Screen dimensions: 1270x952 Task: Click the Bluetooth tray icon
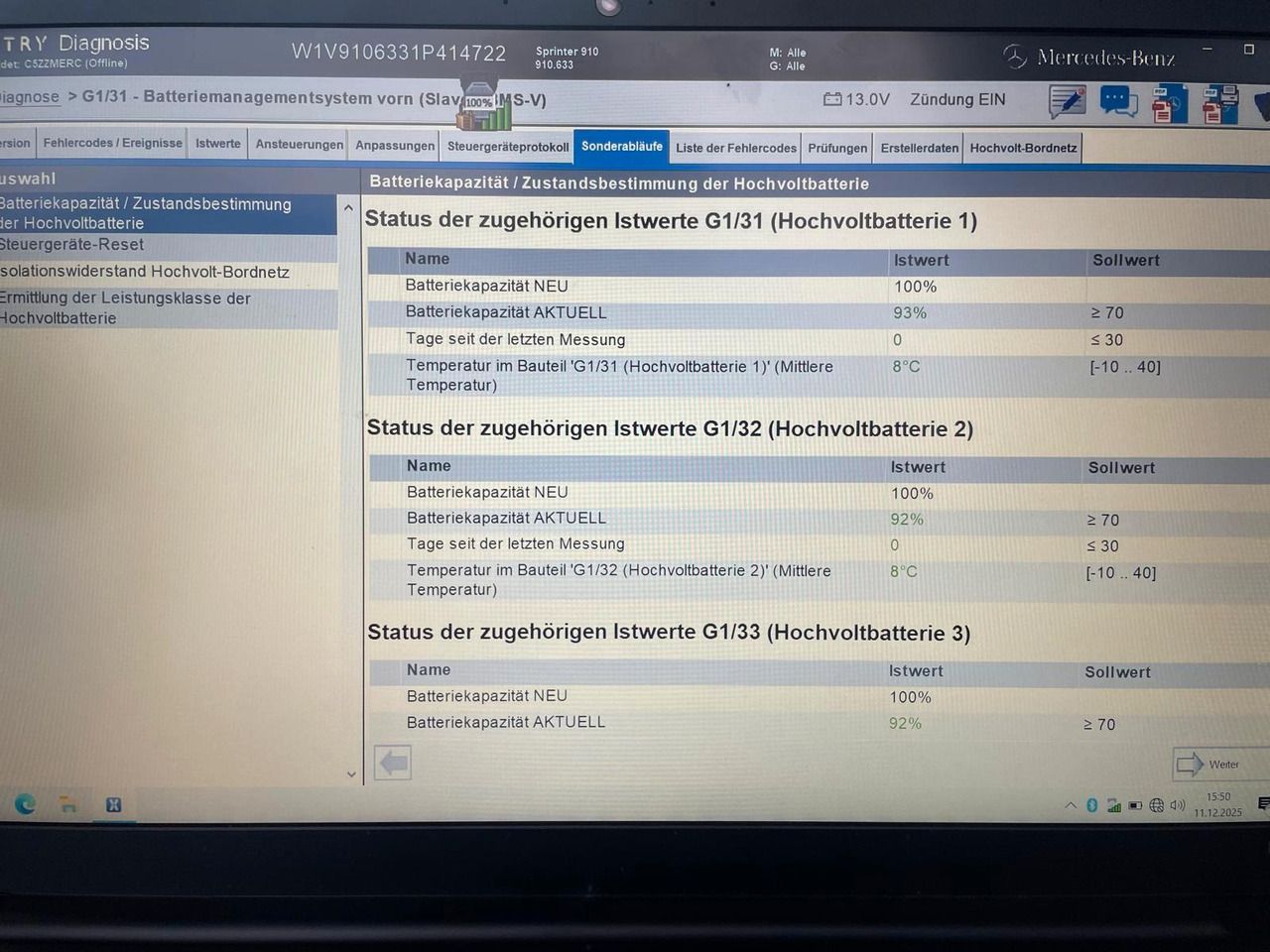1092,805
